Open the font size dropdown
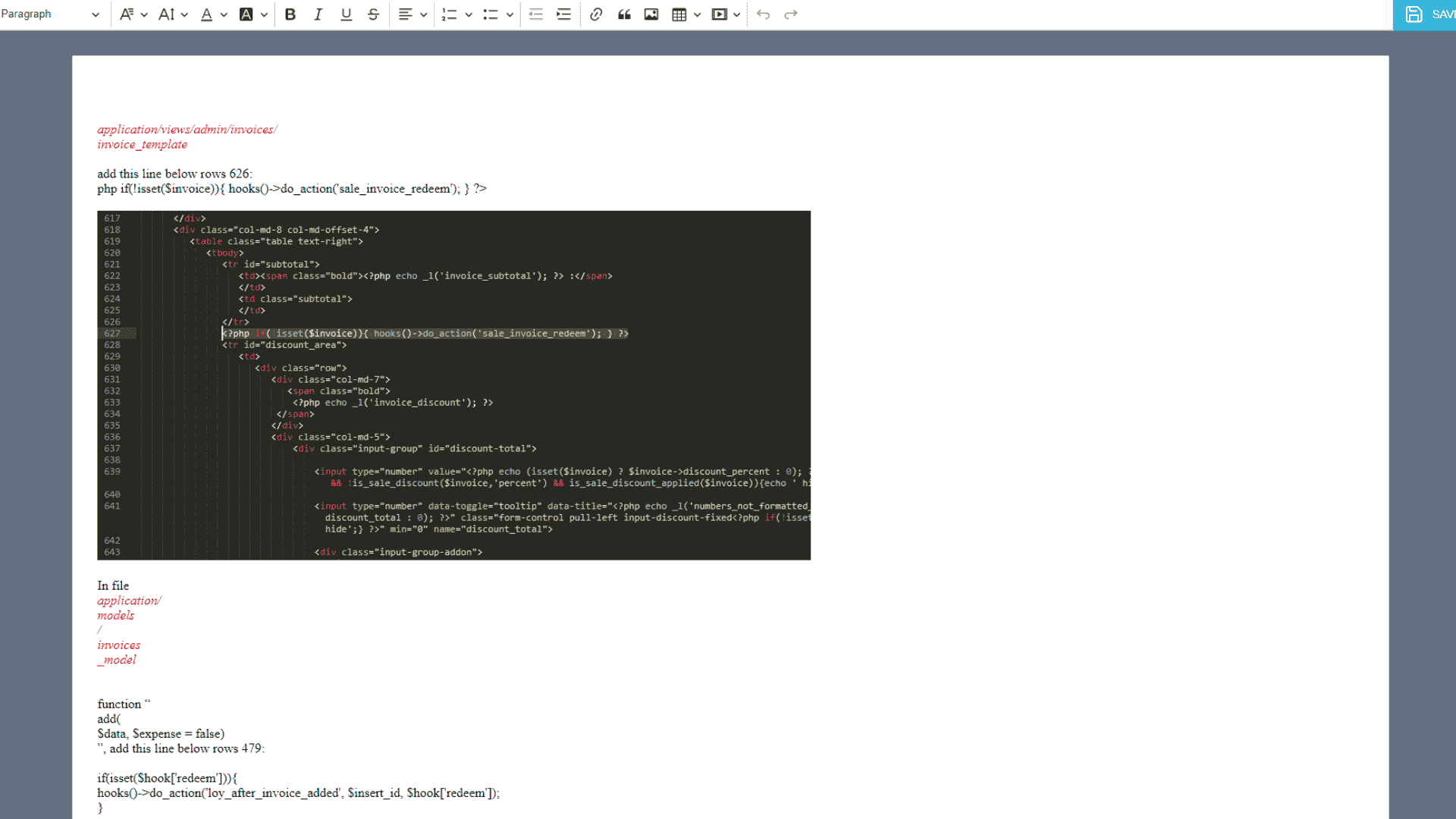 coord(173,14)
